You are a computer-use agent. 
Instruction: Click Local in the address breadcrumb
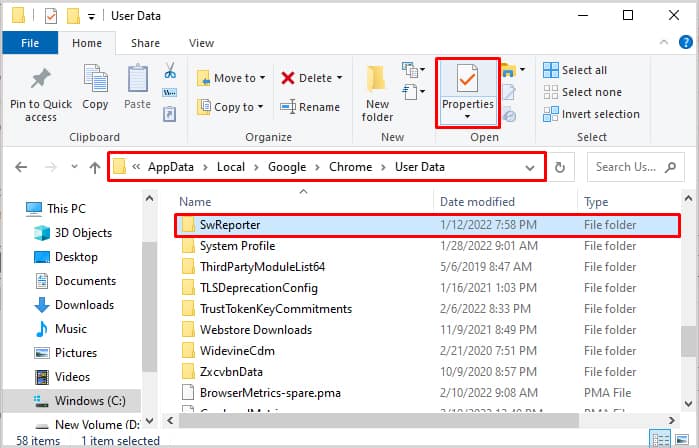click(231, 167)
